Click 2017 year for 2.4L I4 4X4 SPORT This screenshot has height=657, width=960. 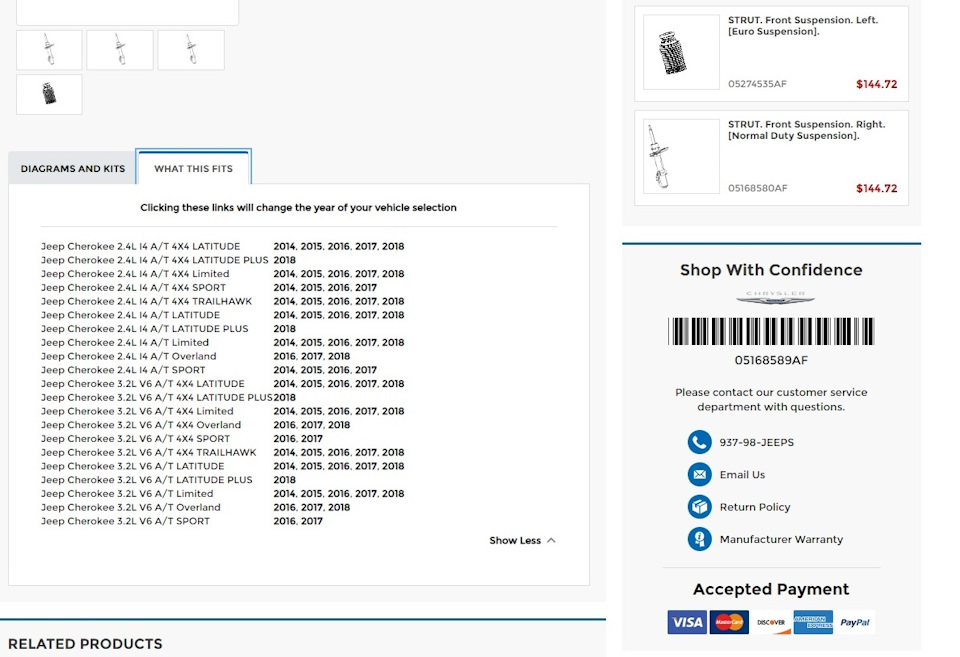pyautogui.click(x=366, y=288)
